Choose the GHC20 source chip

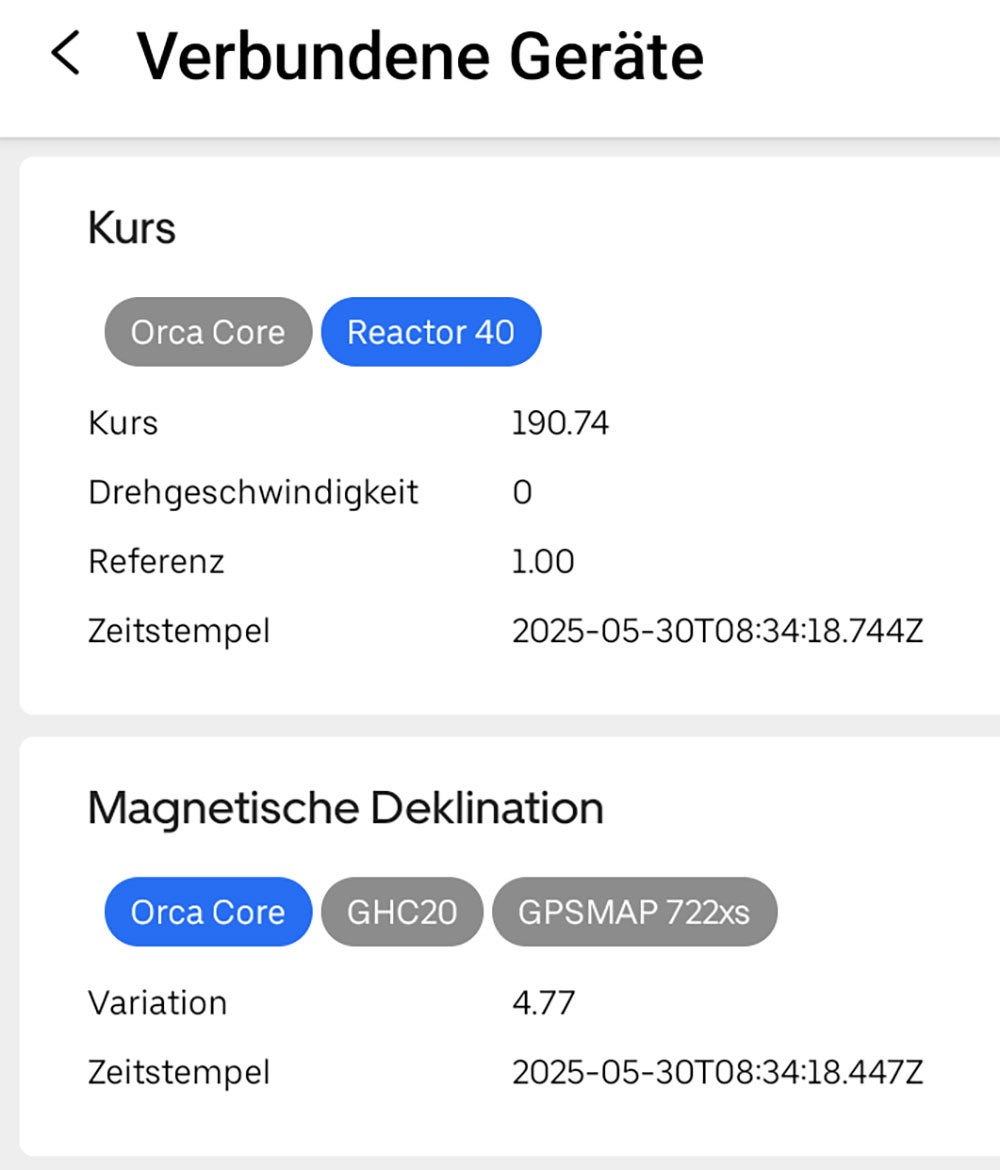(x=401, y=912)
